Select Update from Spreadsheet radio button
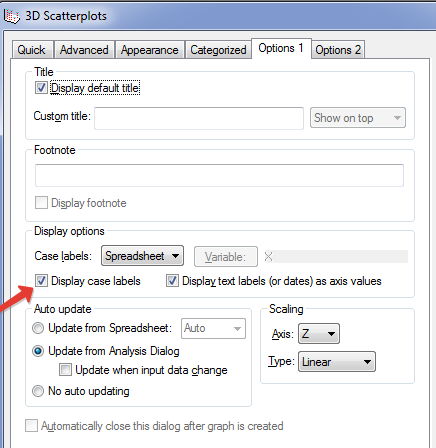This screenshot has width=436, height=448. [x=38, y=328]
